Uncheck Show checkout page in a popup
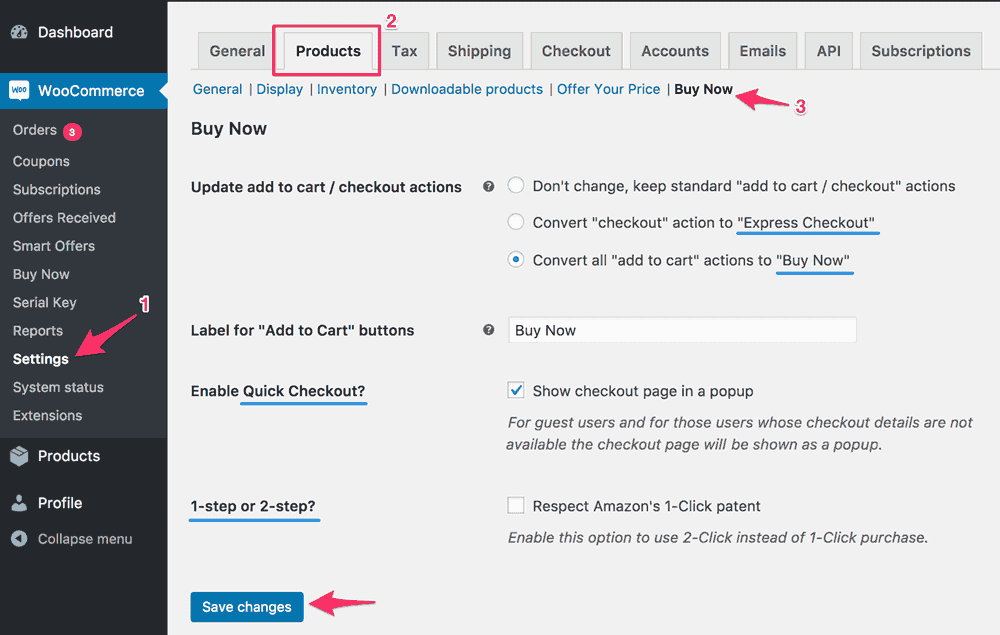 point(516,390)
